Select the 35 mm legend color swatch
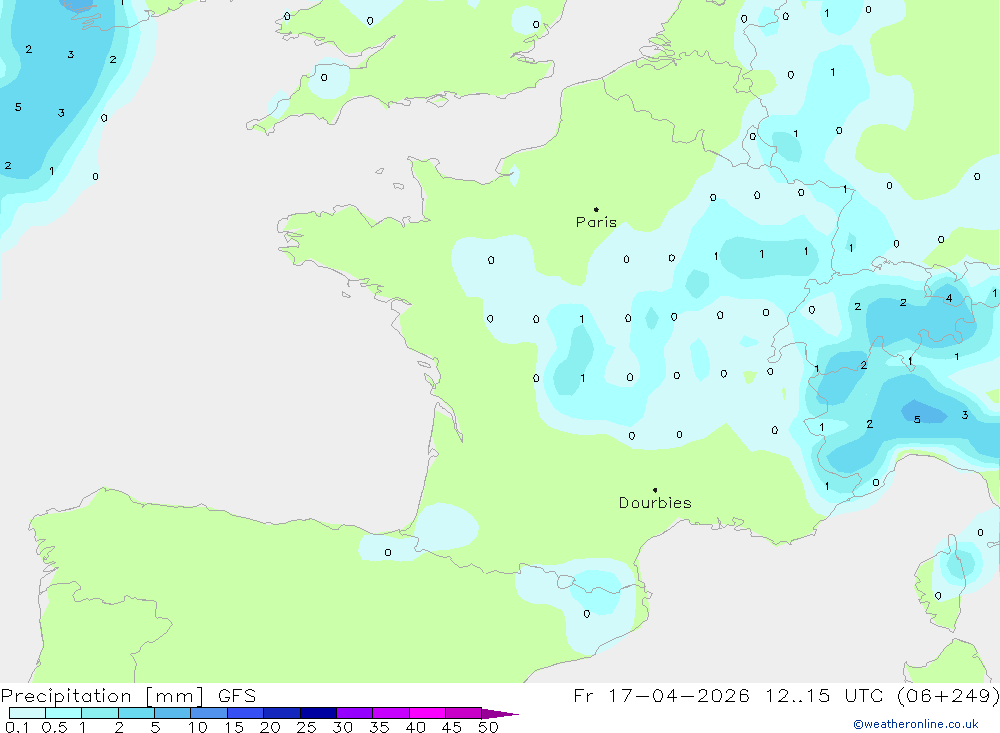Image resolution: width=1000 pixels, height=733 pixels. coord(390,713)
